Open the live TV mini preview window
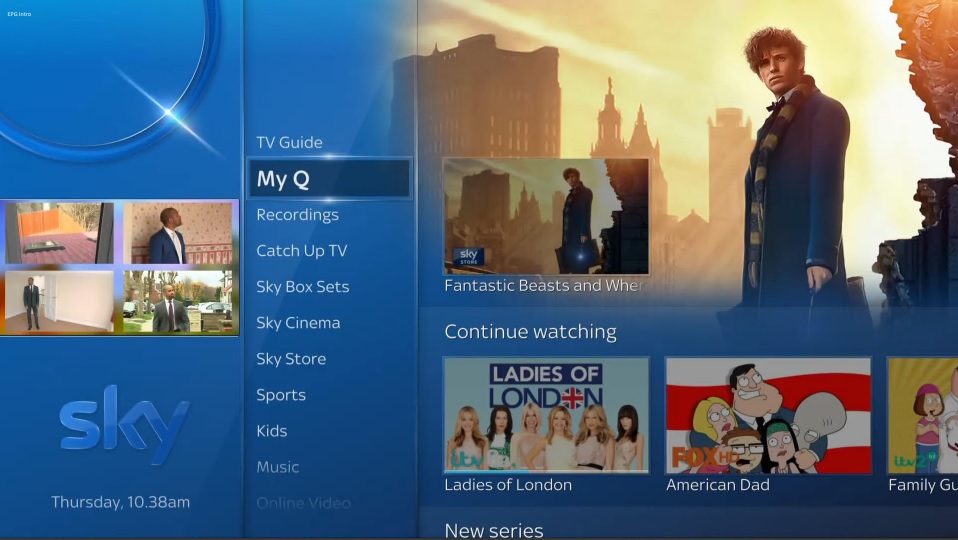The image size is (958, 540). [x=119, y=267]
